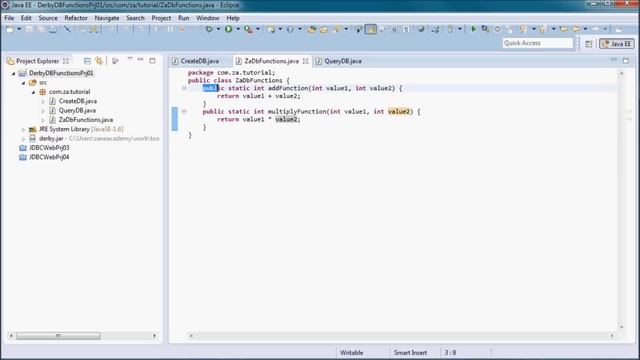Maximize the editor area
The image size is (640, 360).
tap(626, 60)
